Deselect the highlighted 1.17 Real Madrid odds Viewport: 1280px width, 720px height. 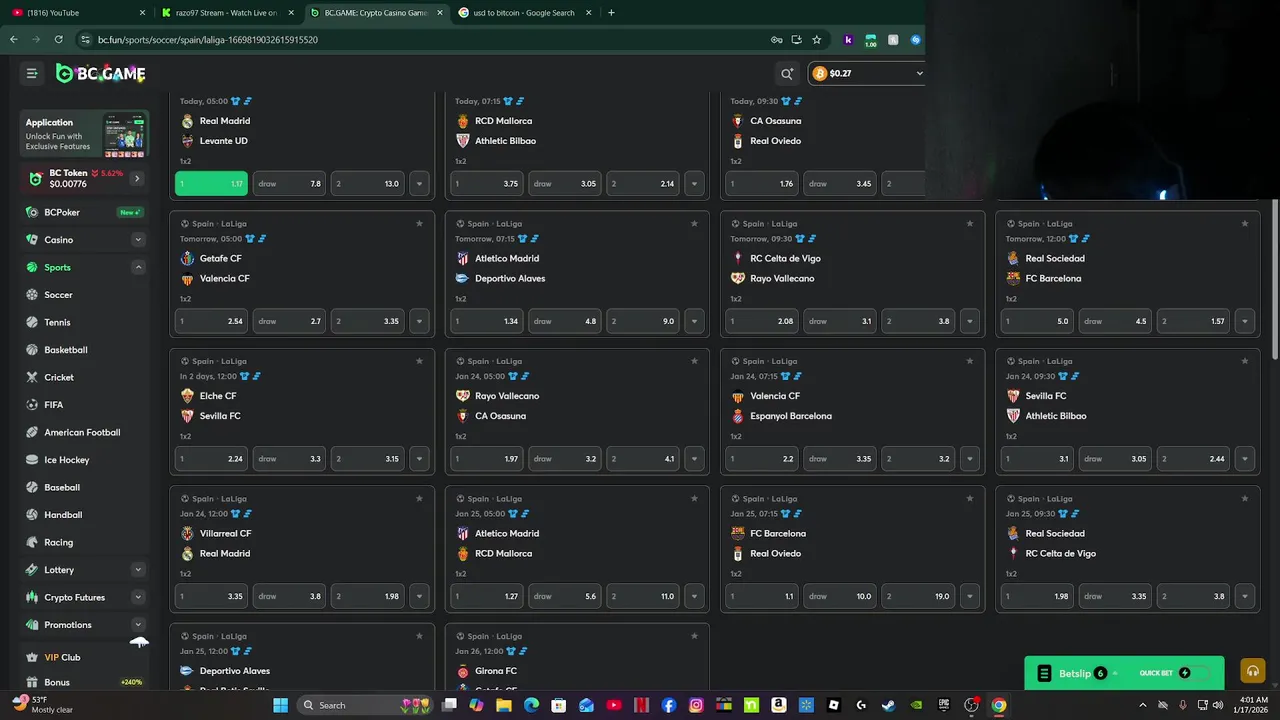point(211,184)
